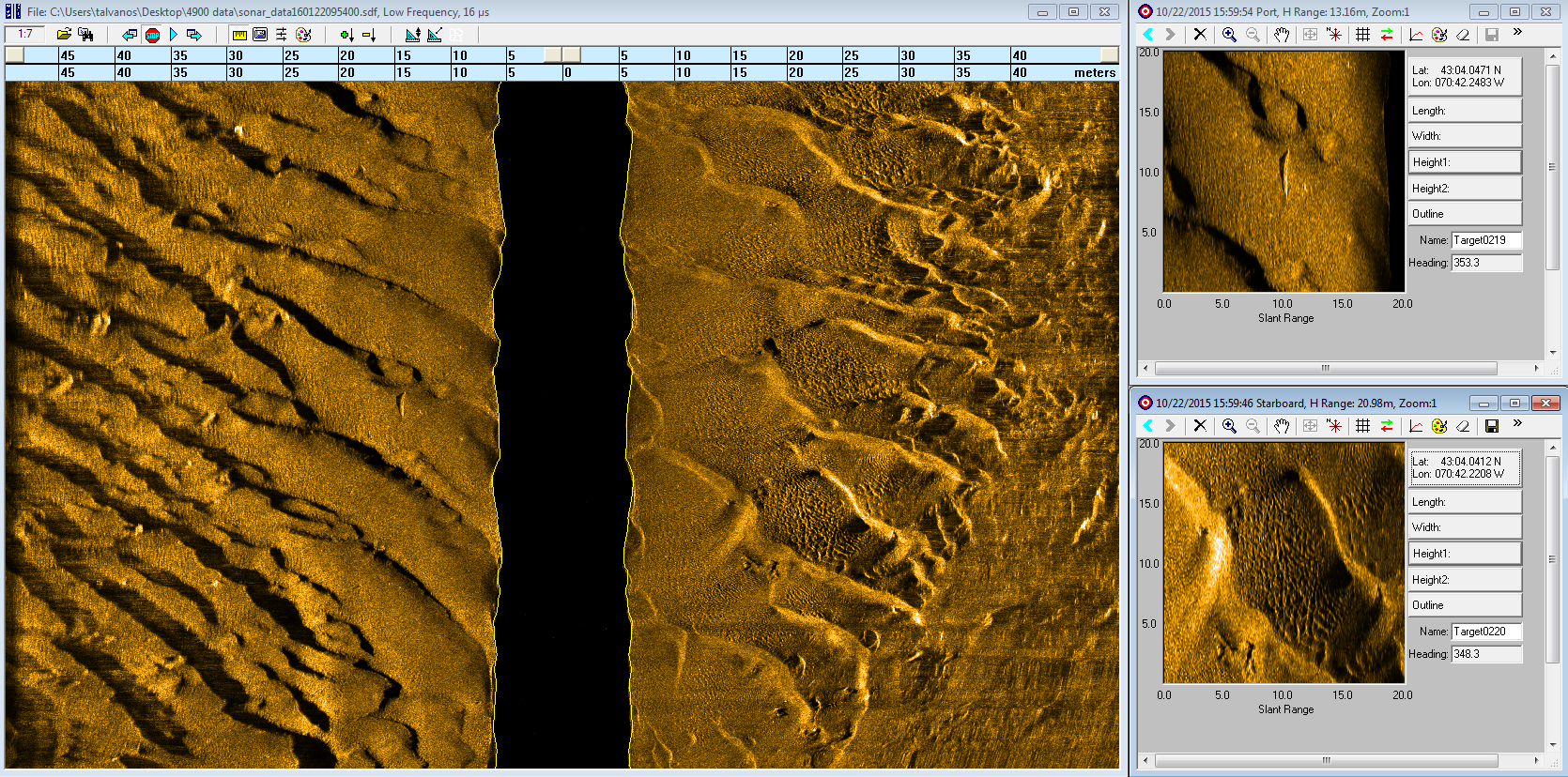Toggle grid overlay in Starboard target window
The height and width of the screenshot is (777, 1568).
(1362, 426)
